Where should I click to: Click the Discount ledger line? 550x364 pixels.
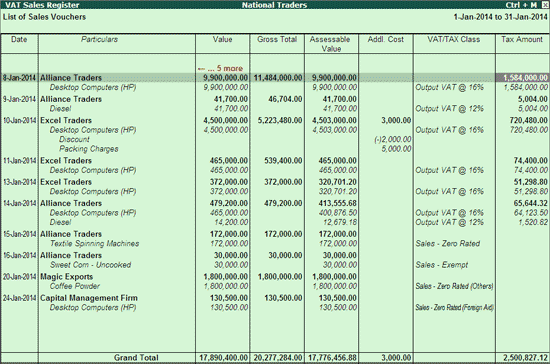(x=74, y=139)
